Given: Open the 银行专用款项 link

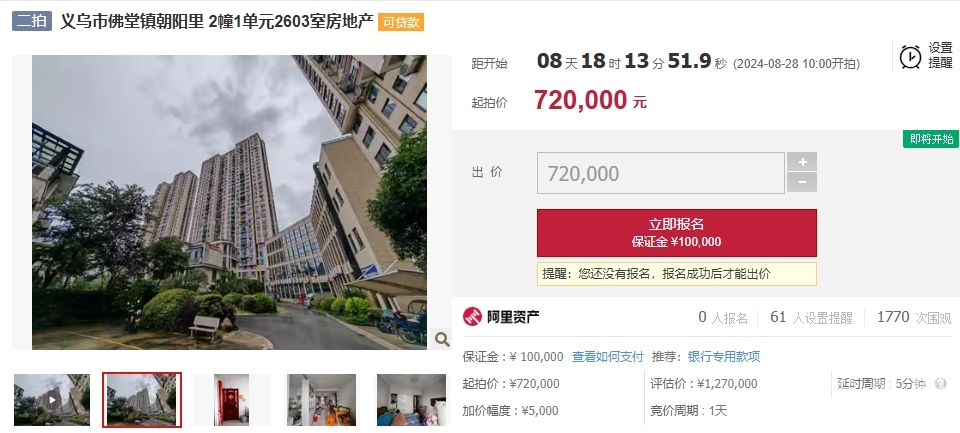Looking at the screenshot, I should pos(724,356).
